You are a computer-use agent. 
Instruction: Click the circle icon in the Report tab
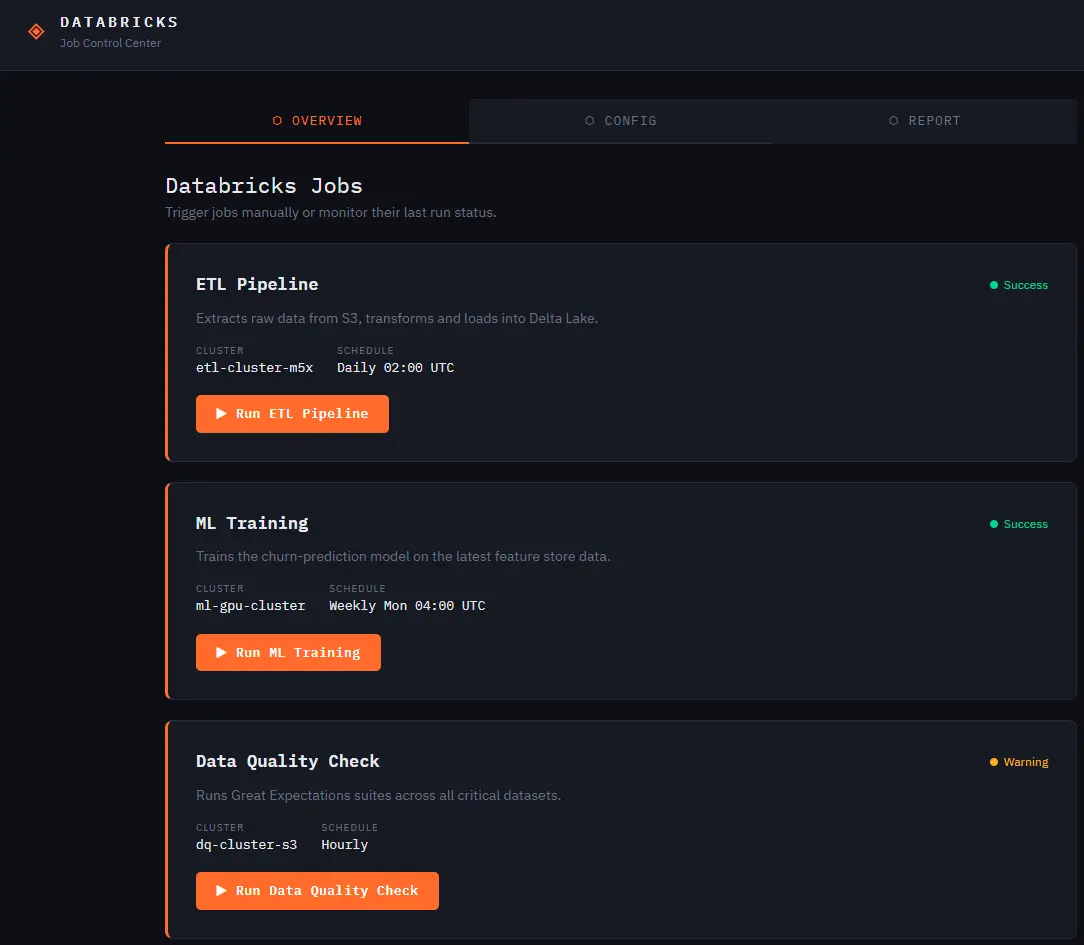[894, 121]
